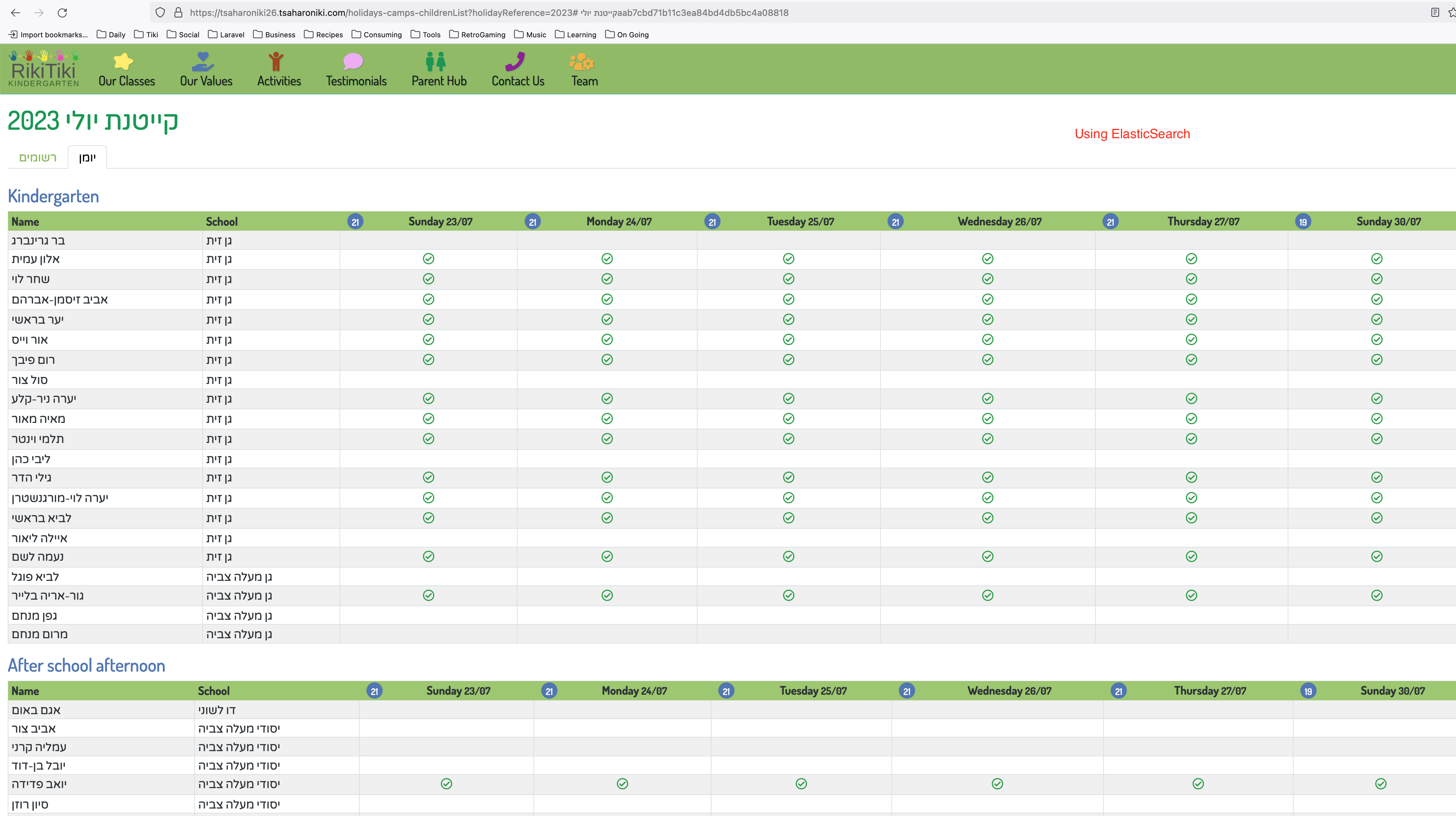Click badge 19 before Kindergarten Sunday 30/07

click(1303, 222)
